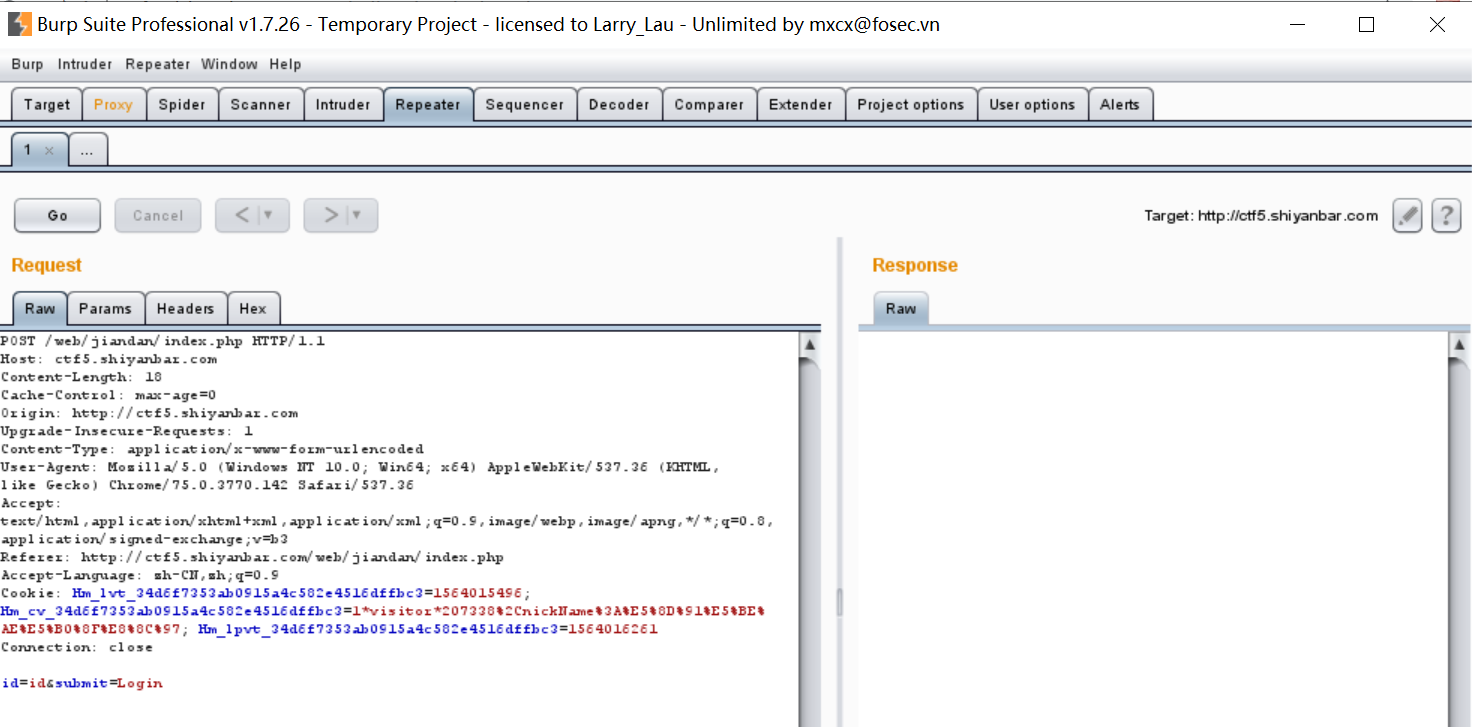1472x727 pixels.
Task: Open help with the question mark icon
Action: pyautogui.click(x=1446, y=215)
